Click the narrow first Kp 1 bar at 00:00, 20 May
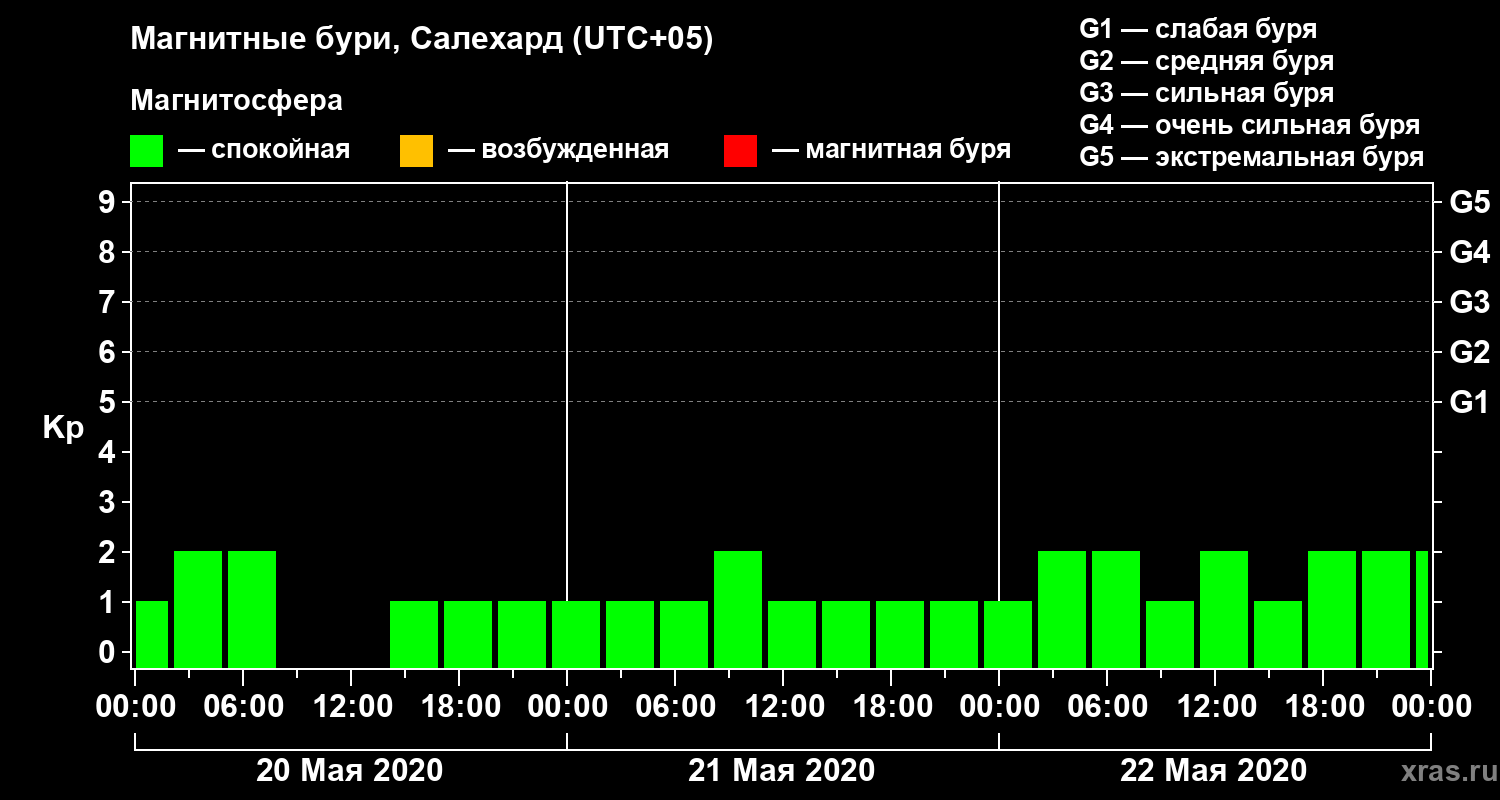Image resolution: width=1500 pixels, height=800 pixels. [152, 634]
